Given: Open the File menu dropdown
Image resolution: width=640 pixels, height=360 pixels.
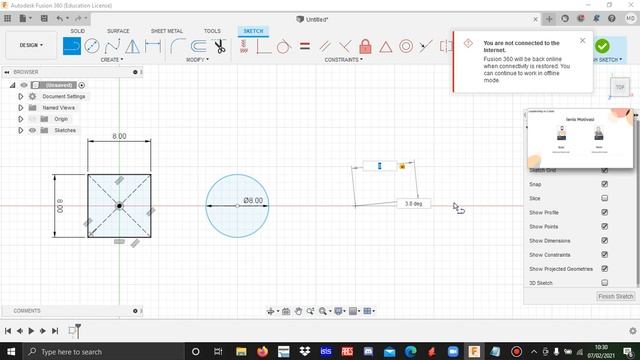Looking at the screenshot, I should [26, 18].
